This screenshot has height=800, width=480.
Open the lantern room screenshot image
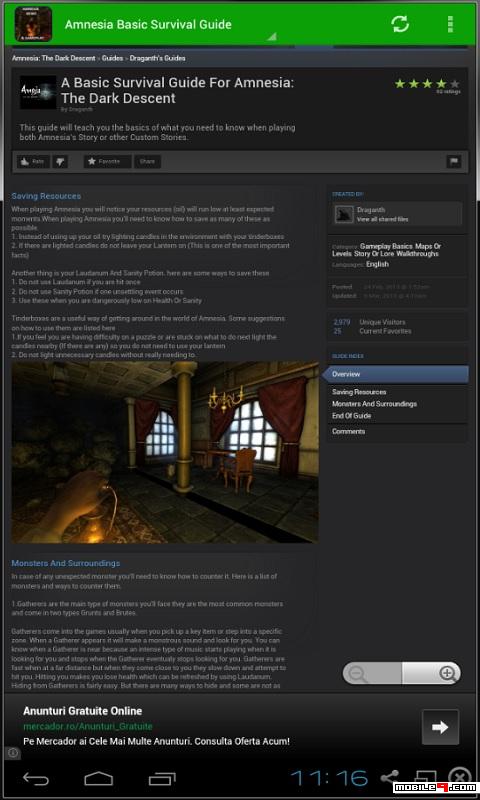165,453
